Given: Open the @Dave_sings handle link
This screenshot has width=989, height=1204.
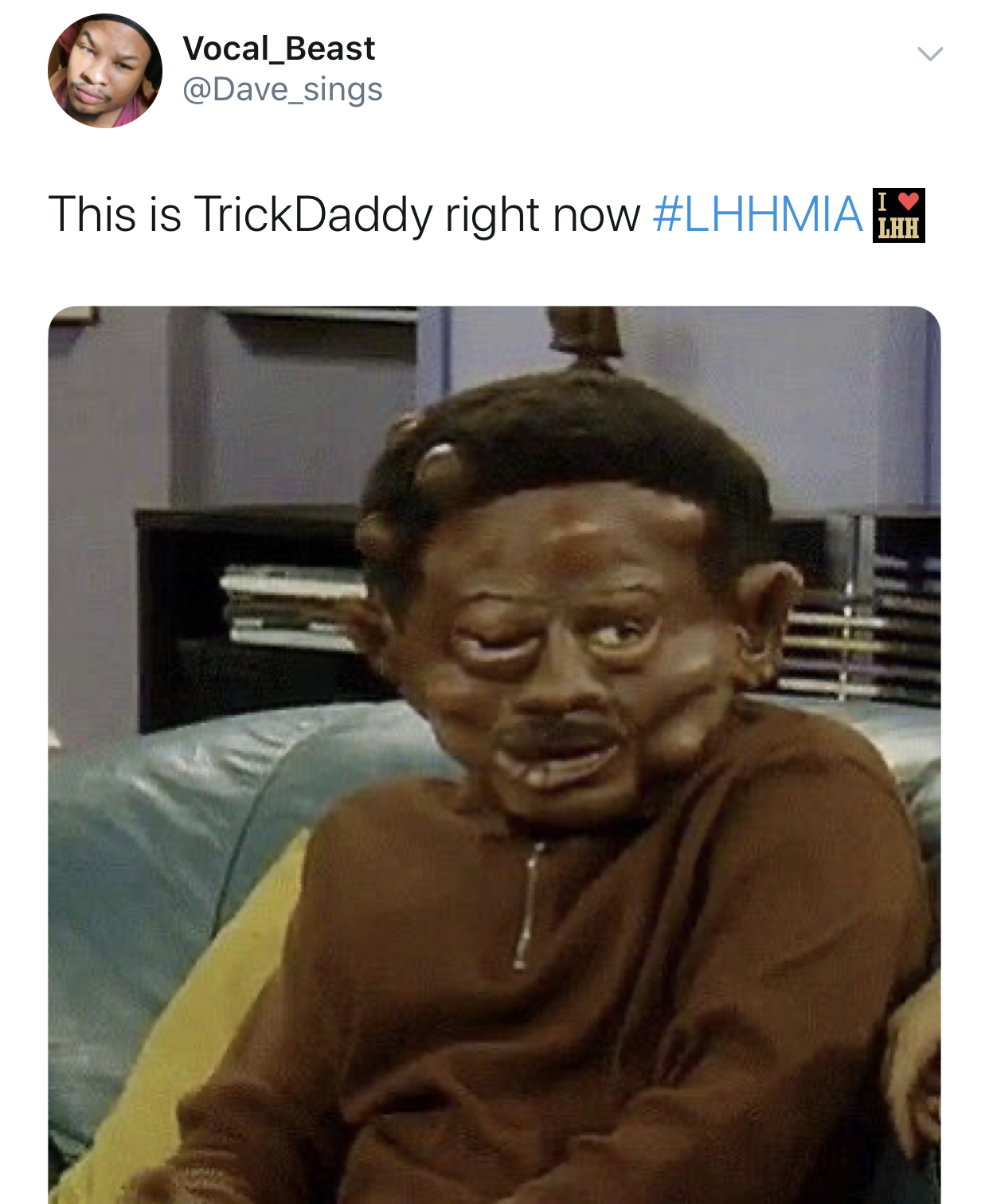Looking at the screenshot, I should tap(283, 89).
